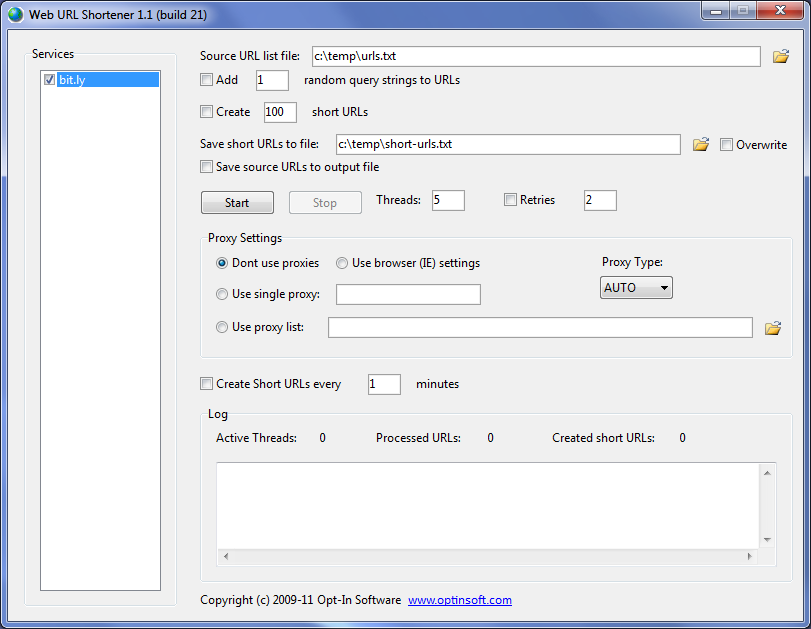
Task: Select Dont use proxies option
Action: (222, 263)
